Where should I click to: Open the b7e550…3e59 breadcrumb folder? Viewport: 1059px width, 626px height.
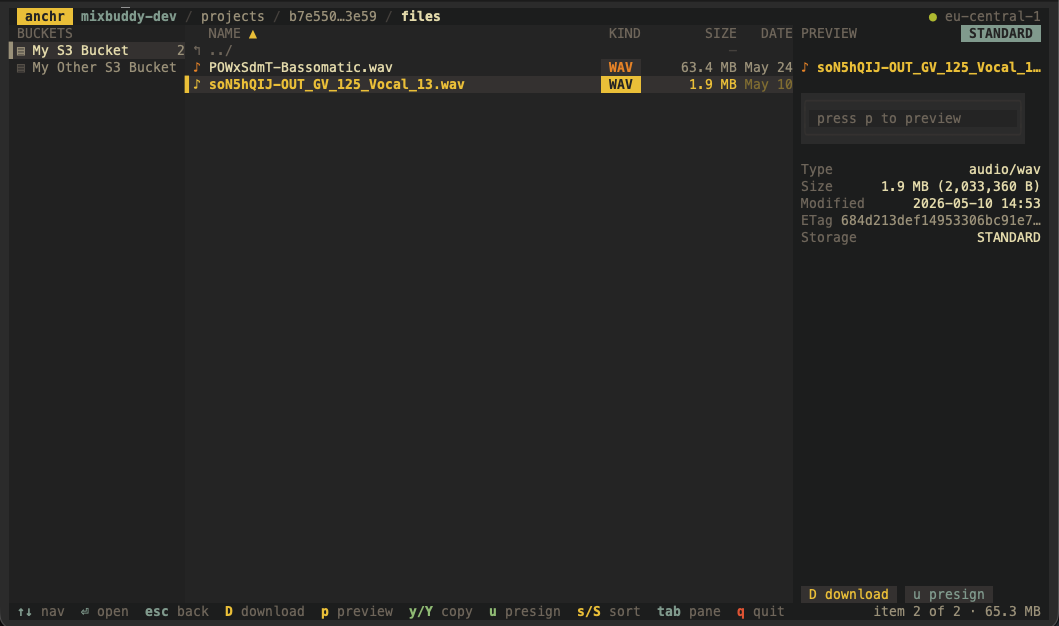click(333, 16)
